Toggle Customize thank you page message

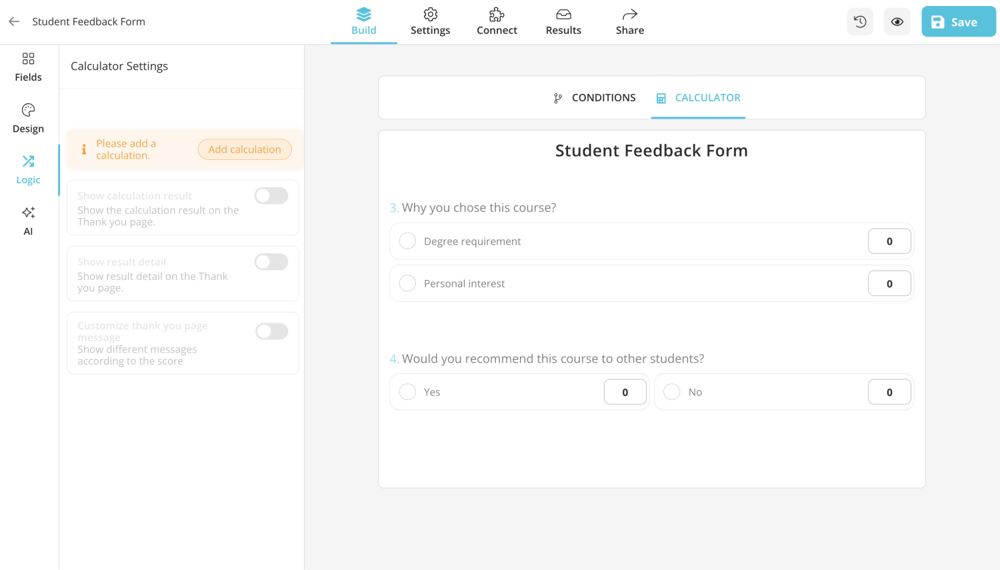click(x=271, y=332)
